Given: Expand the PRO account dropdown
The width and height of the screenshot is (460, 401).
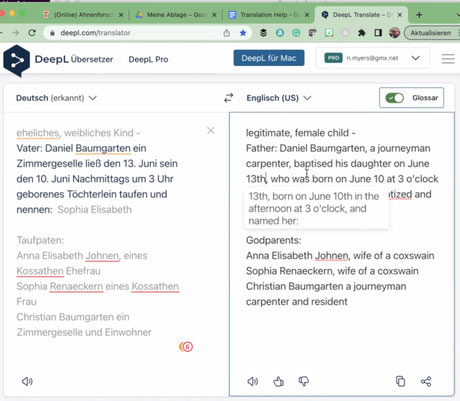Looking at the screenshot, I should point(415,58).
